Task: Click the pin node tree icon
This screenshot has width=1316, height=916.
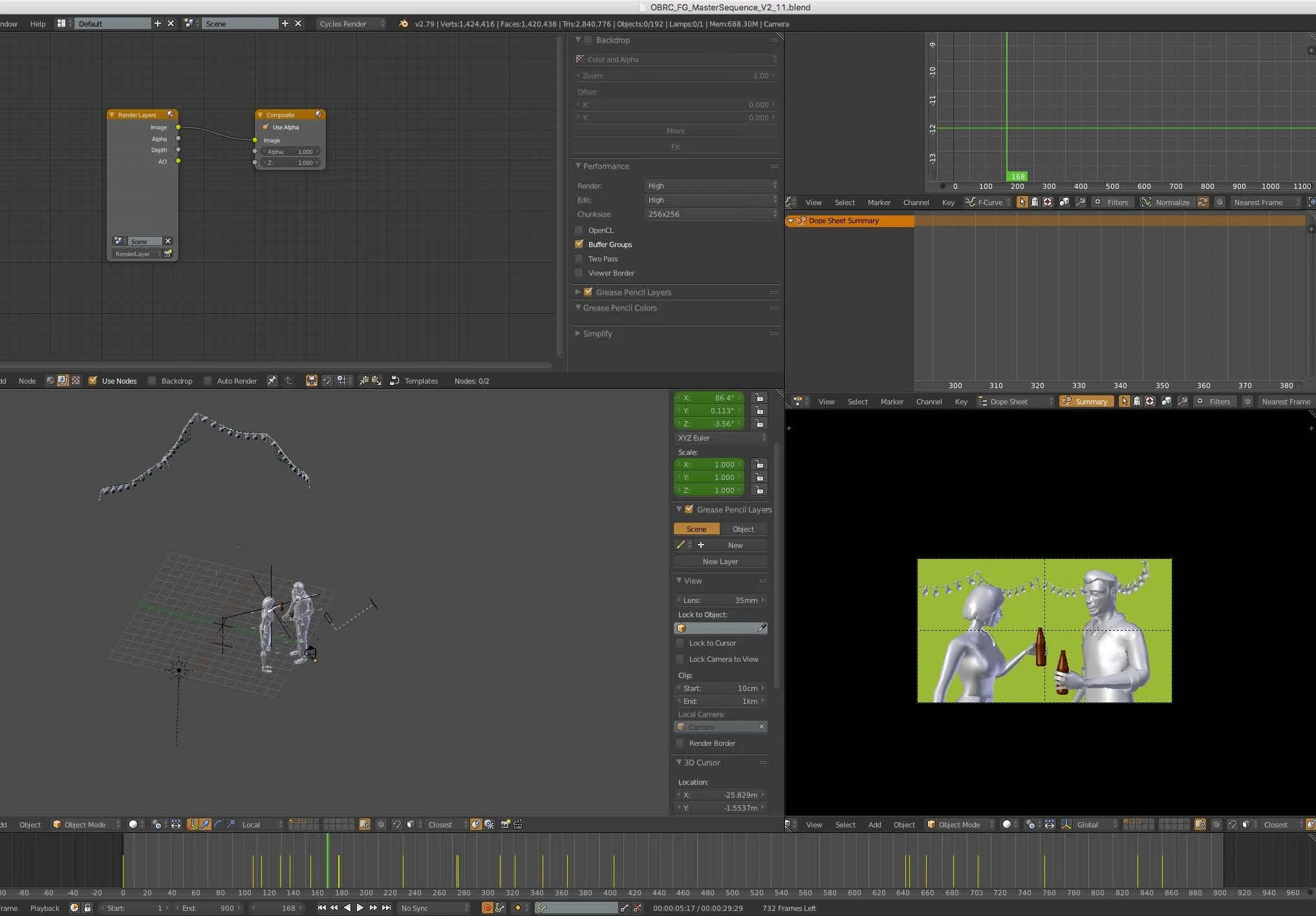Action: [x=272, y=380]
